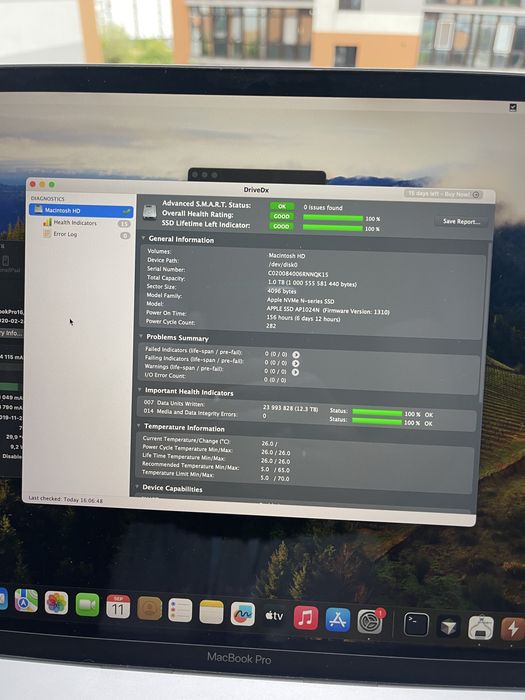Collapse the General Information section
The image size is (525, 700).
click(x=143, y=238)
